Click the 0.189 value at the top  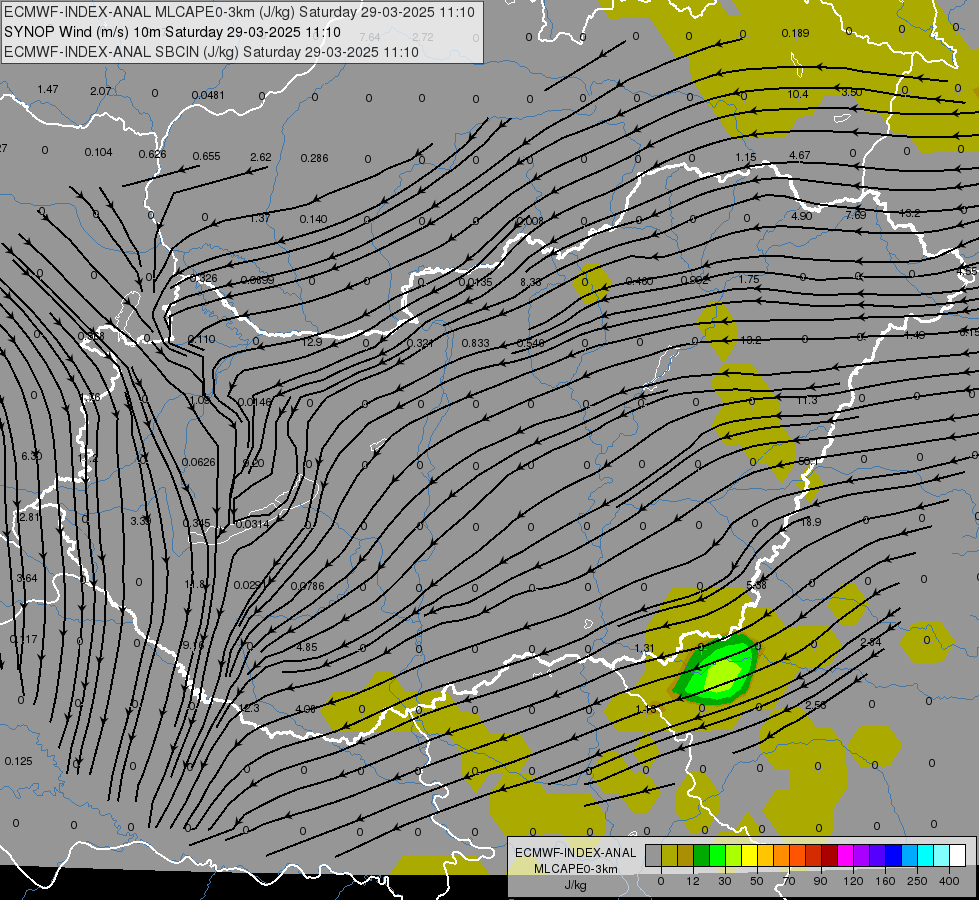coord(795,33)
